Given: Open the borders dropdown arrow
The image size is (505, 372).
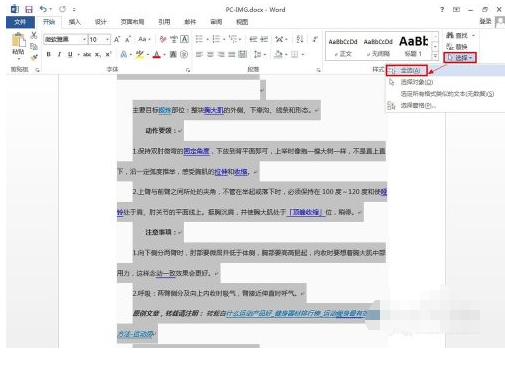Looking at the screenshot, I should [303, 55].
